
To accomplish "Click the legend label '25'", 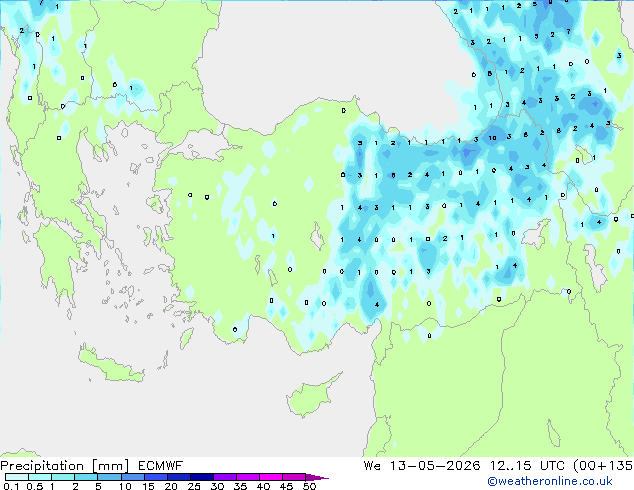I will tap(194, 486).
